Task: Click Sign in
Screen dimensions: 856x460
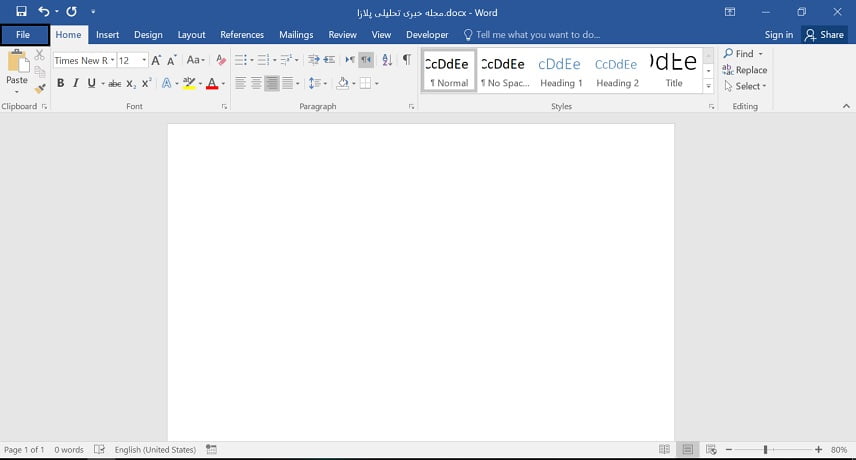Action: click(778, 34)
